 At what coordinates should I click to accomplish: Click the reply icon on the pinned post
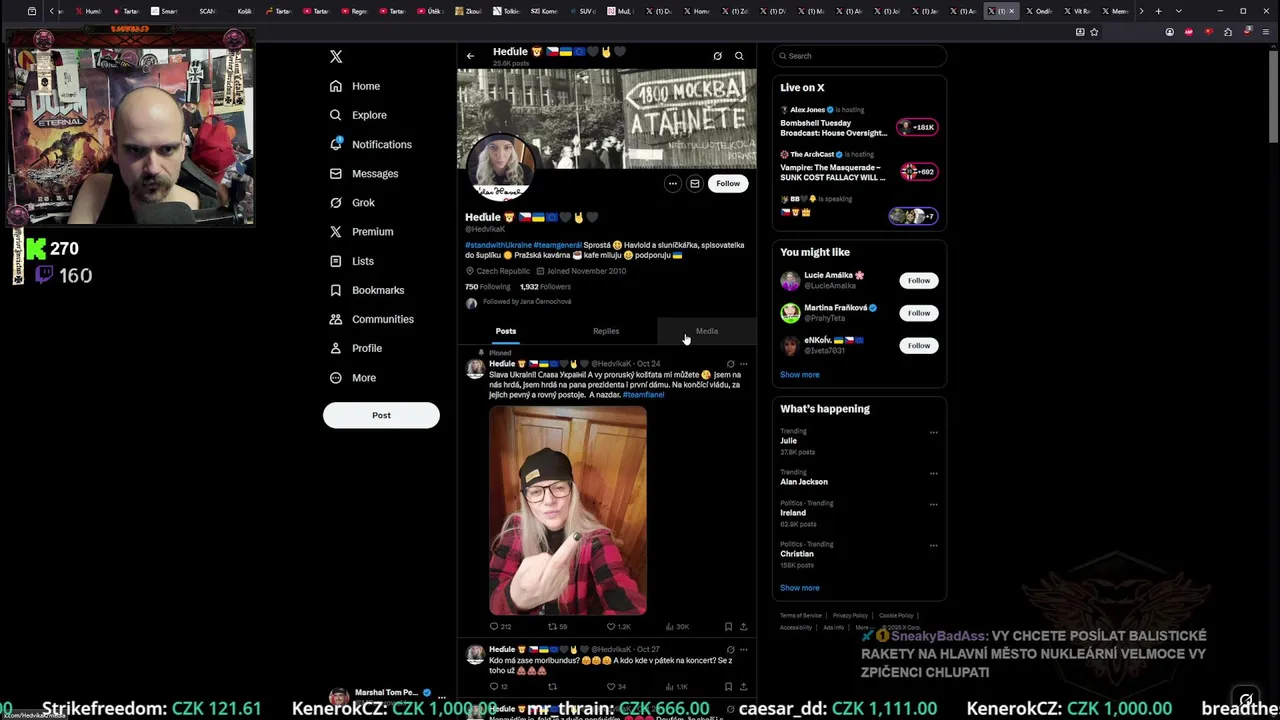(x=494, y=627)
